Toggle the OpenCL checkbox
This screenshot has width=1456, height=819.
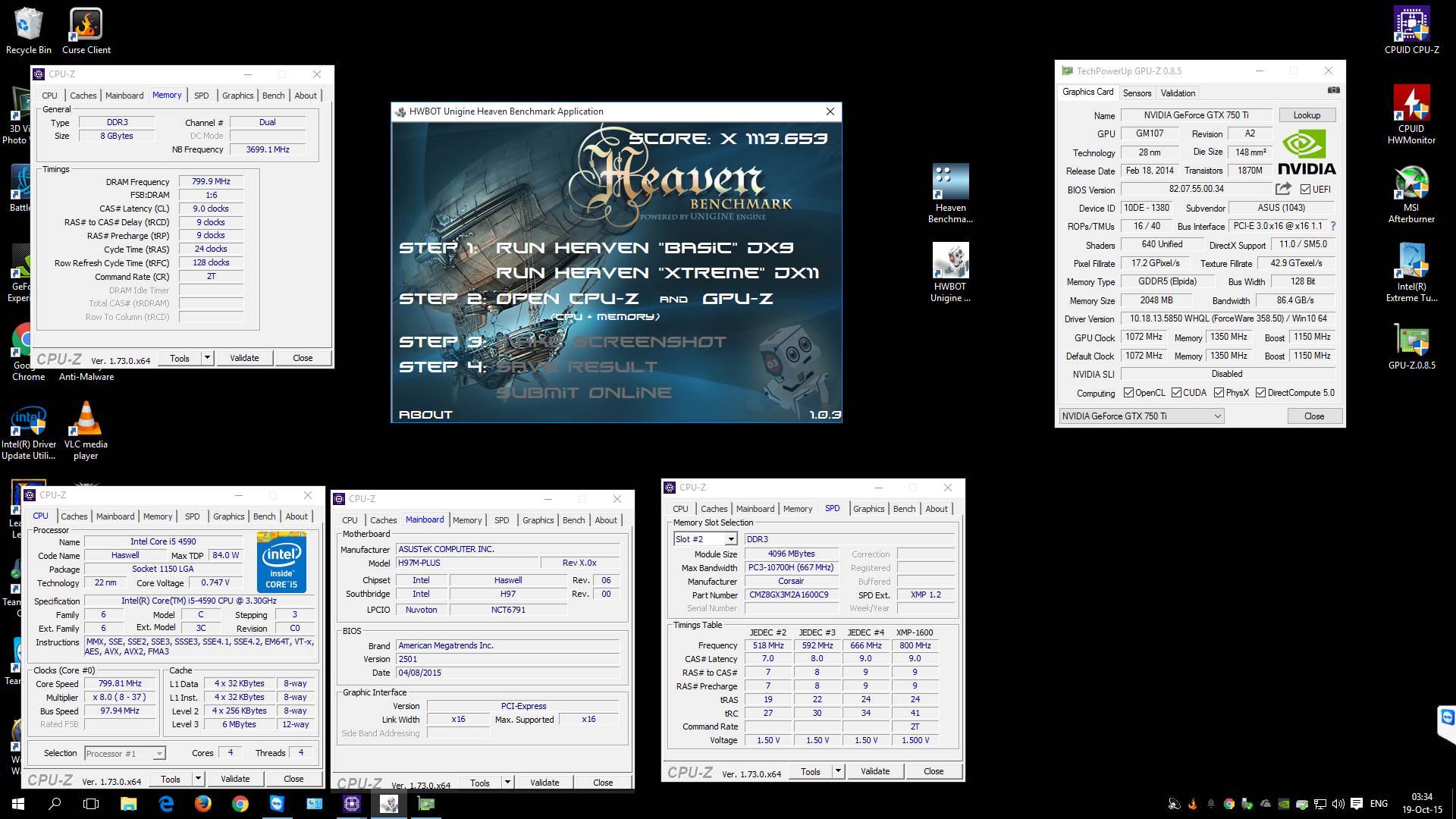(1128, 393)
